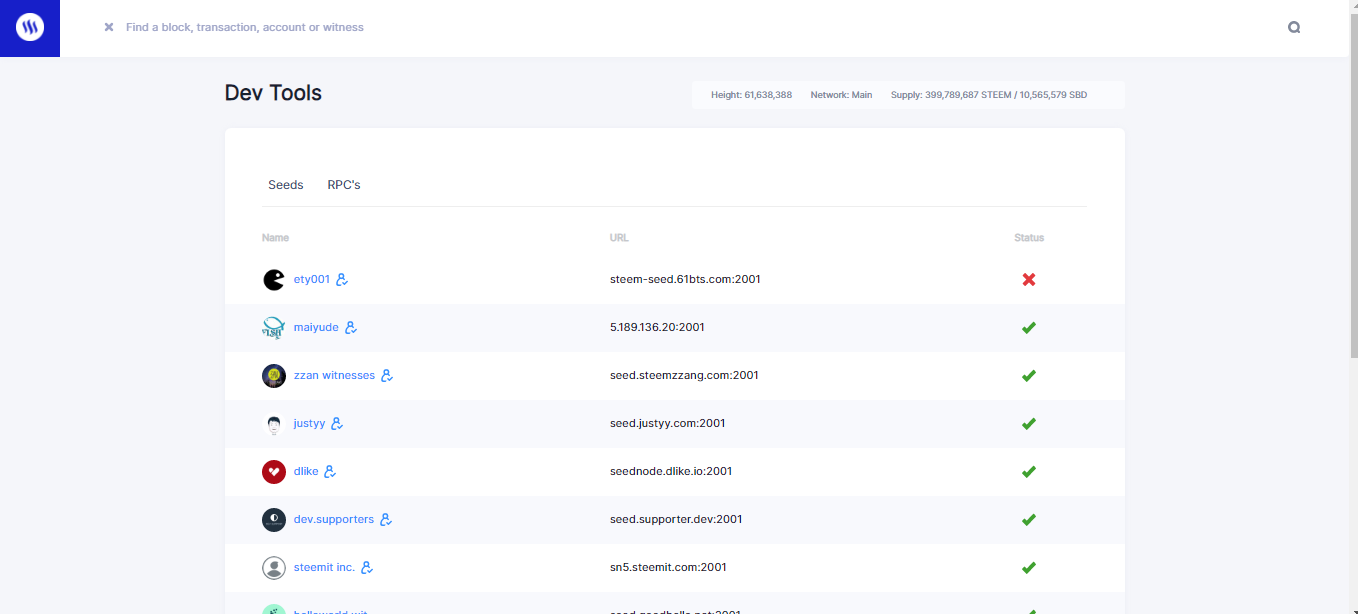Click witness icon next to maiyude
The image size is (1358, 614).
click(x=351, y=328)
